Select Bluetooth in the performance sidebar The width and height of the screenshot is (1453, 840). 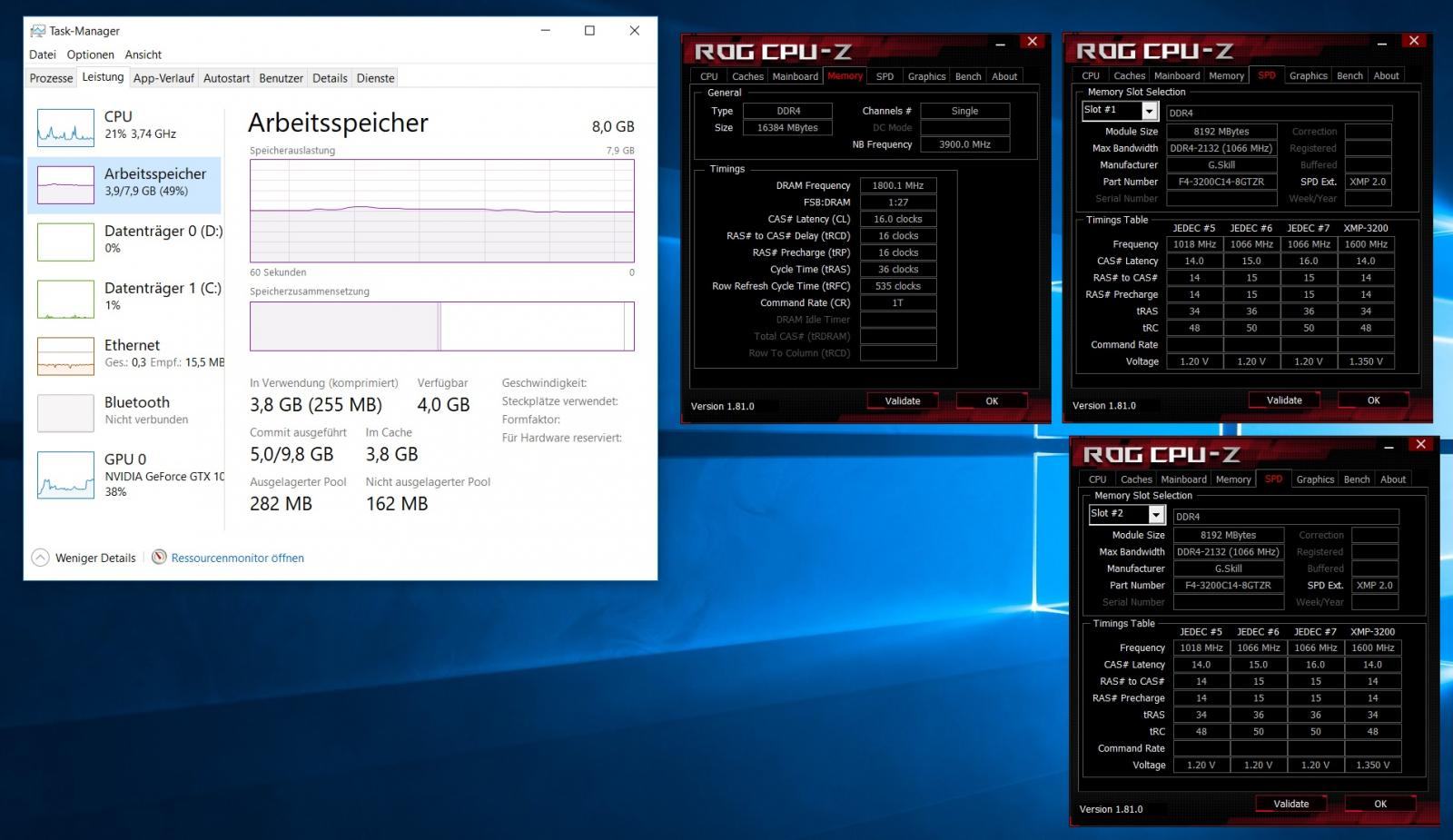coord(124,413)
